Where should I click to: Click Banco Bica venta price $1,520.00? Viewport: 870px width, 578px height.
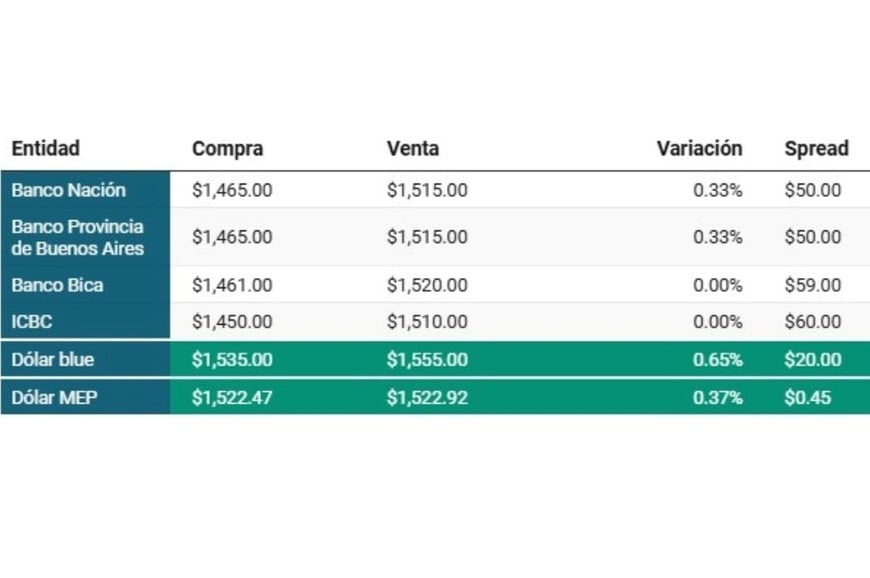[x=427, y=285]
